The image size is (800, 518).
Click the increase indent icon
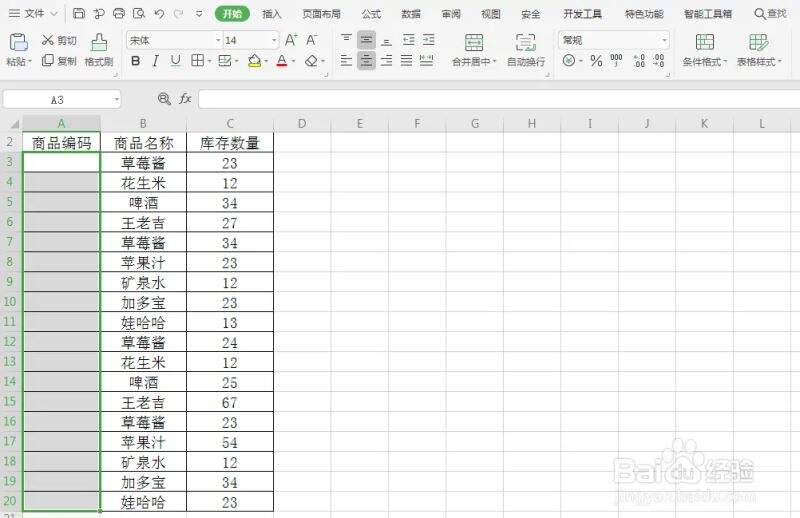[x=429, y=39]
